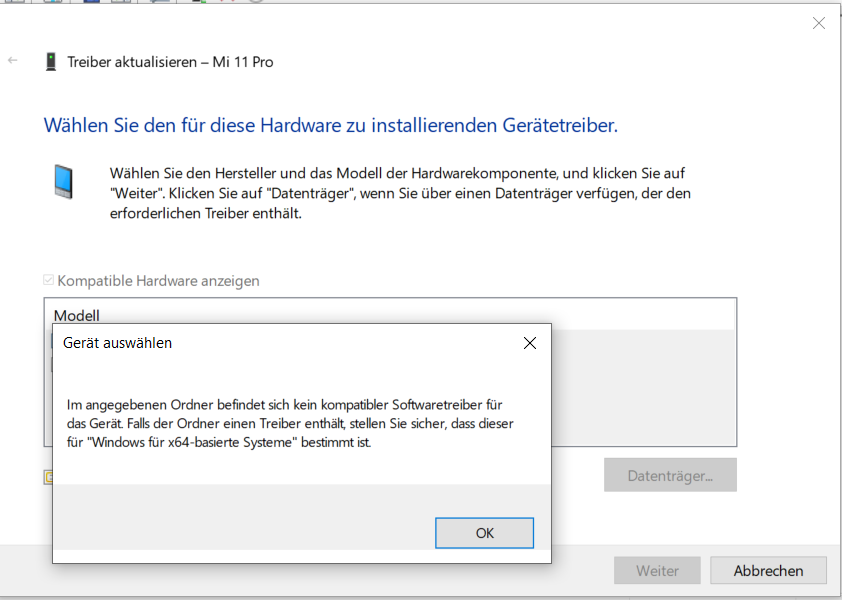Viewport: 842px width, 600px height.
Task: Click the Modell column header
Action: (77, 315)
